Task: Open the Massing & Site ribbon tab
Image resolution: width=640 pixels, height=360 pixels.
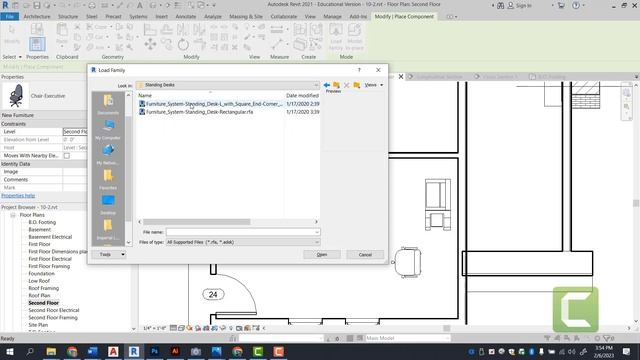Action: [246, 16]
